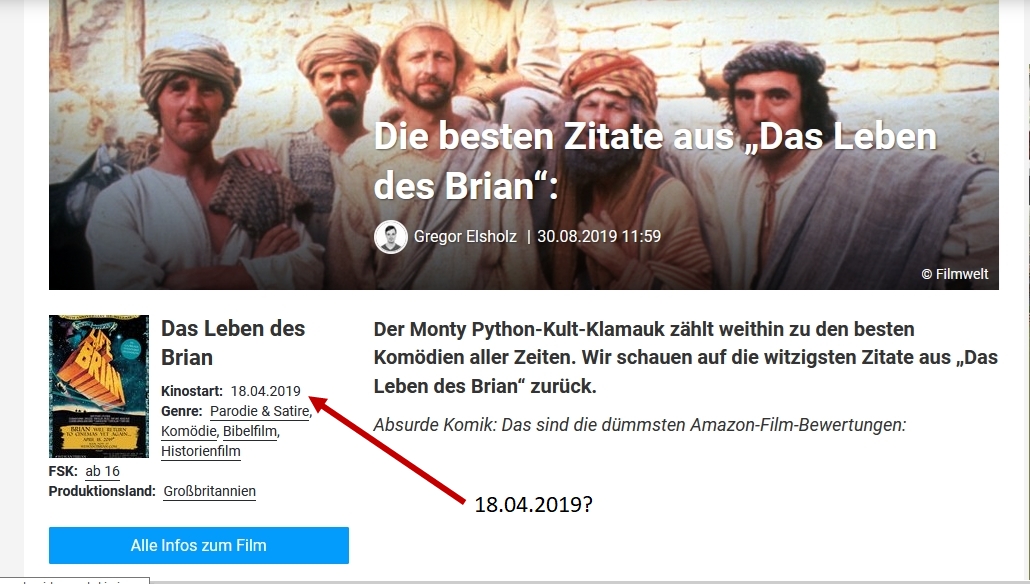
Task: Click the "© Filmwelt" image credit
Action: pos(954,274)
